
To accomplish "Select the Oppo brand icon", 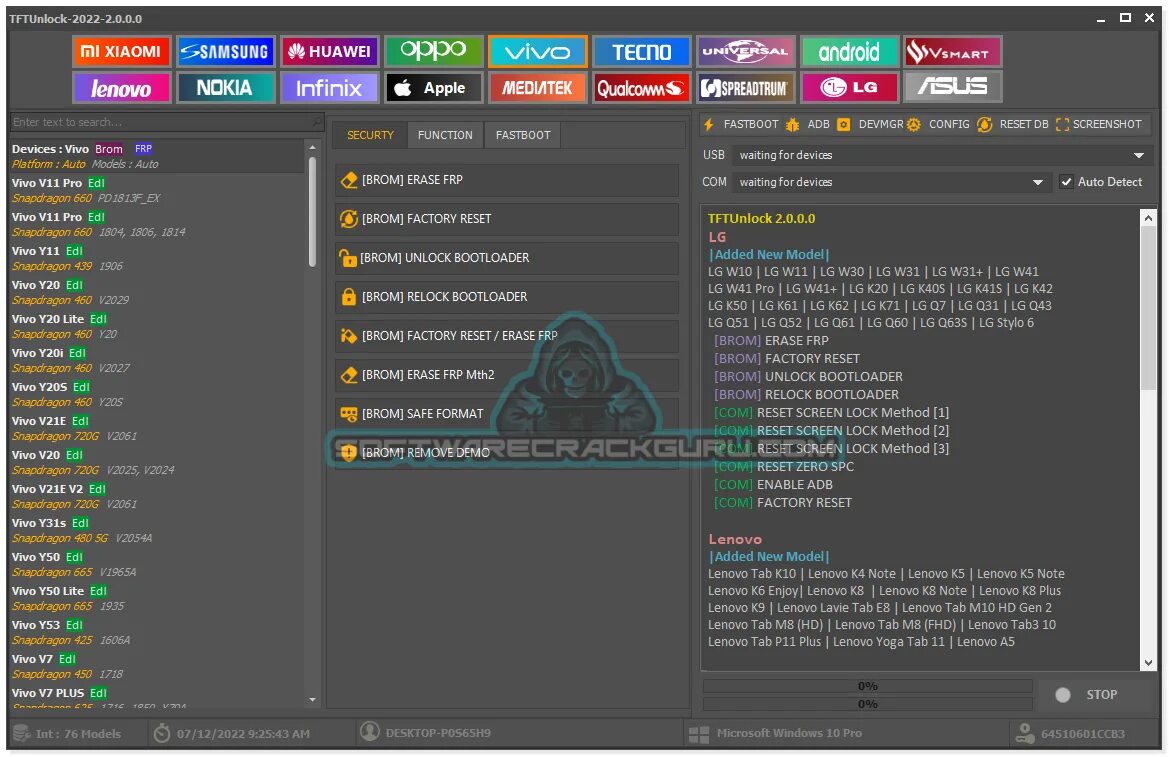I will click(434, 51).
